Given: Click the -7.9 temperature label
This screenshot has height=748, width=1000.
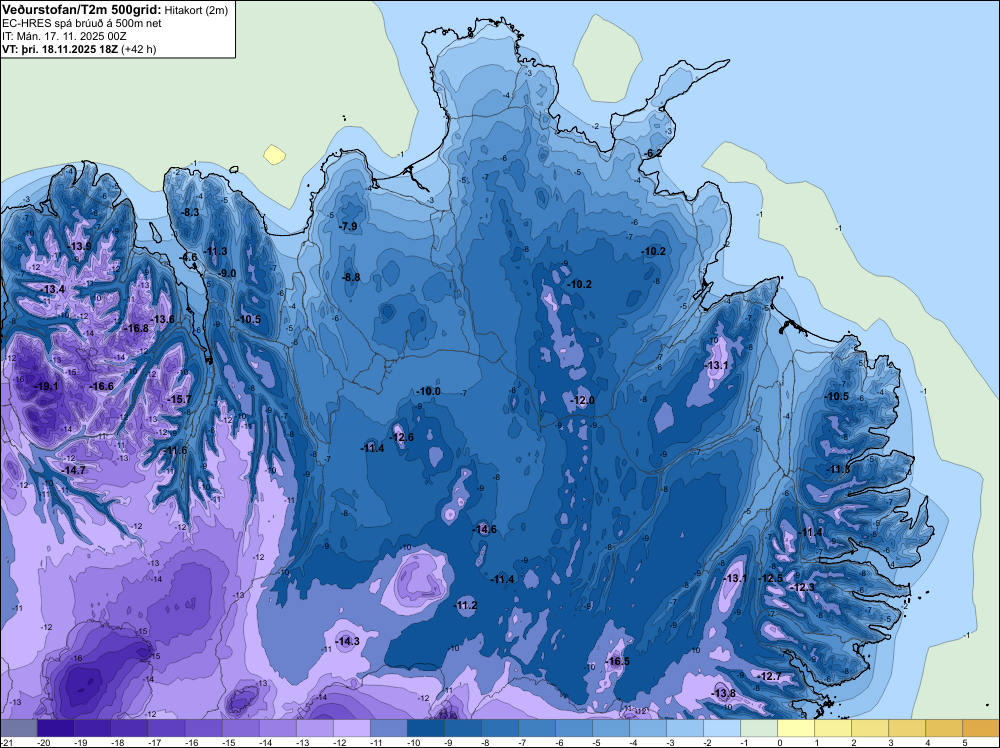Looking at the screenshot, I should 348,226.
